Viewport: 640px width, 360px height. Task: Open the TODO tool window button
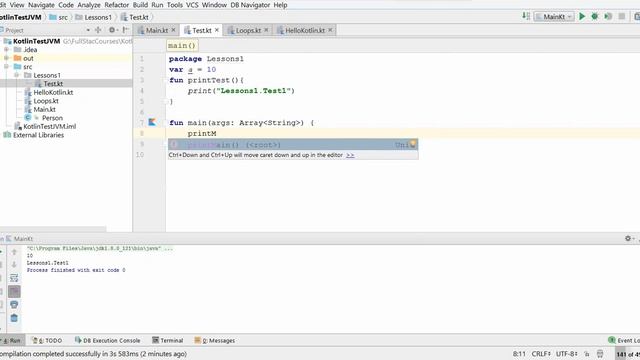[47, 340]
